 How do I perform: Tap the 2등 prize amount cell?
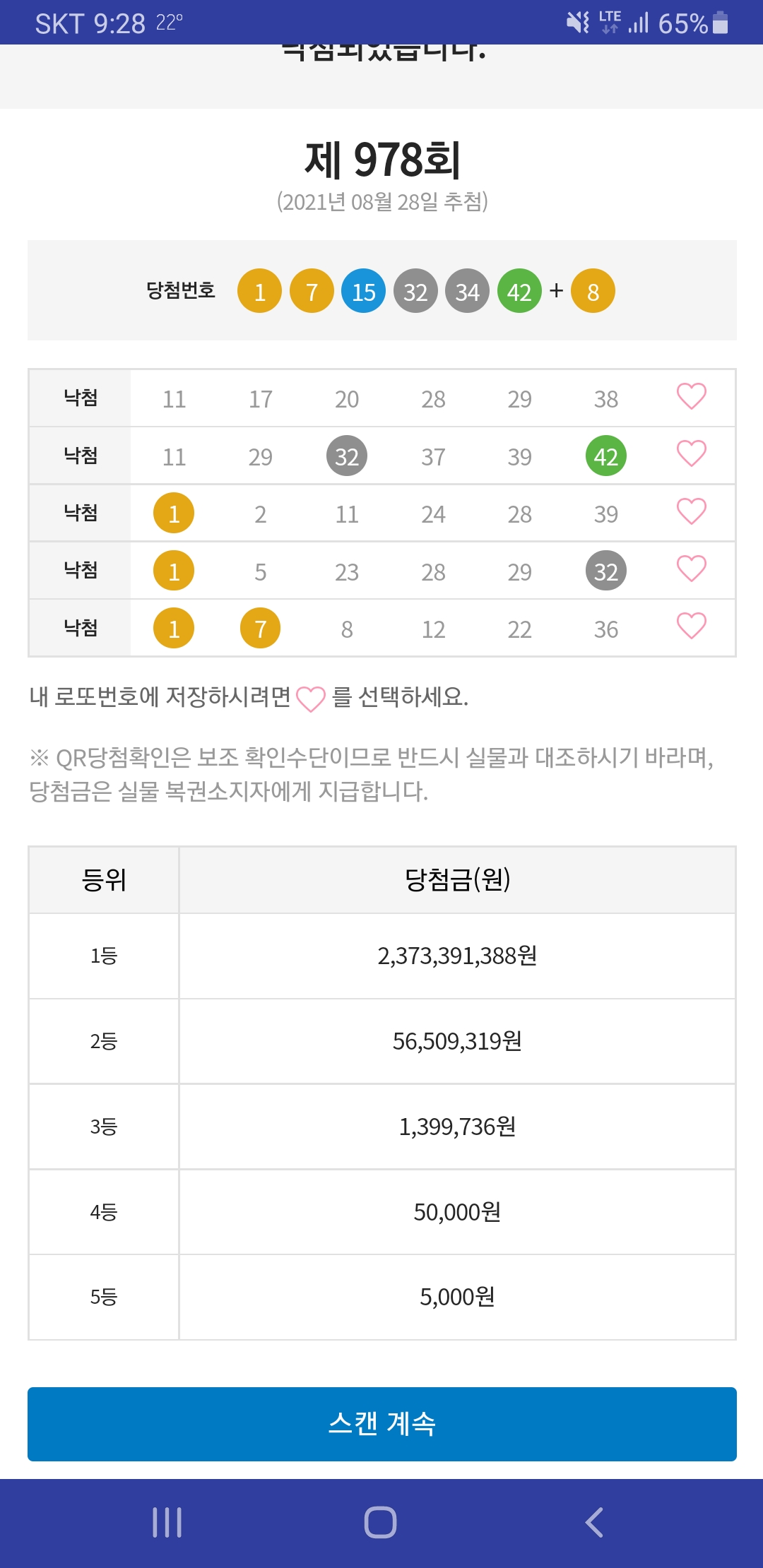point(457,1041)
